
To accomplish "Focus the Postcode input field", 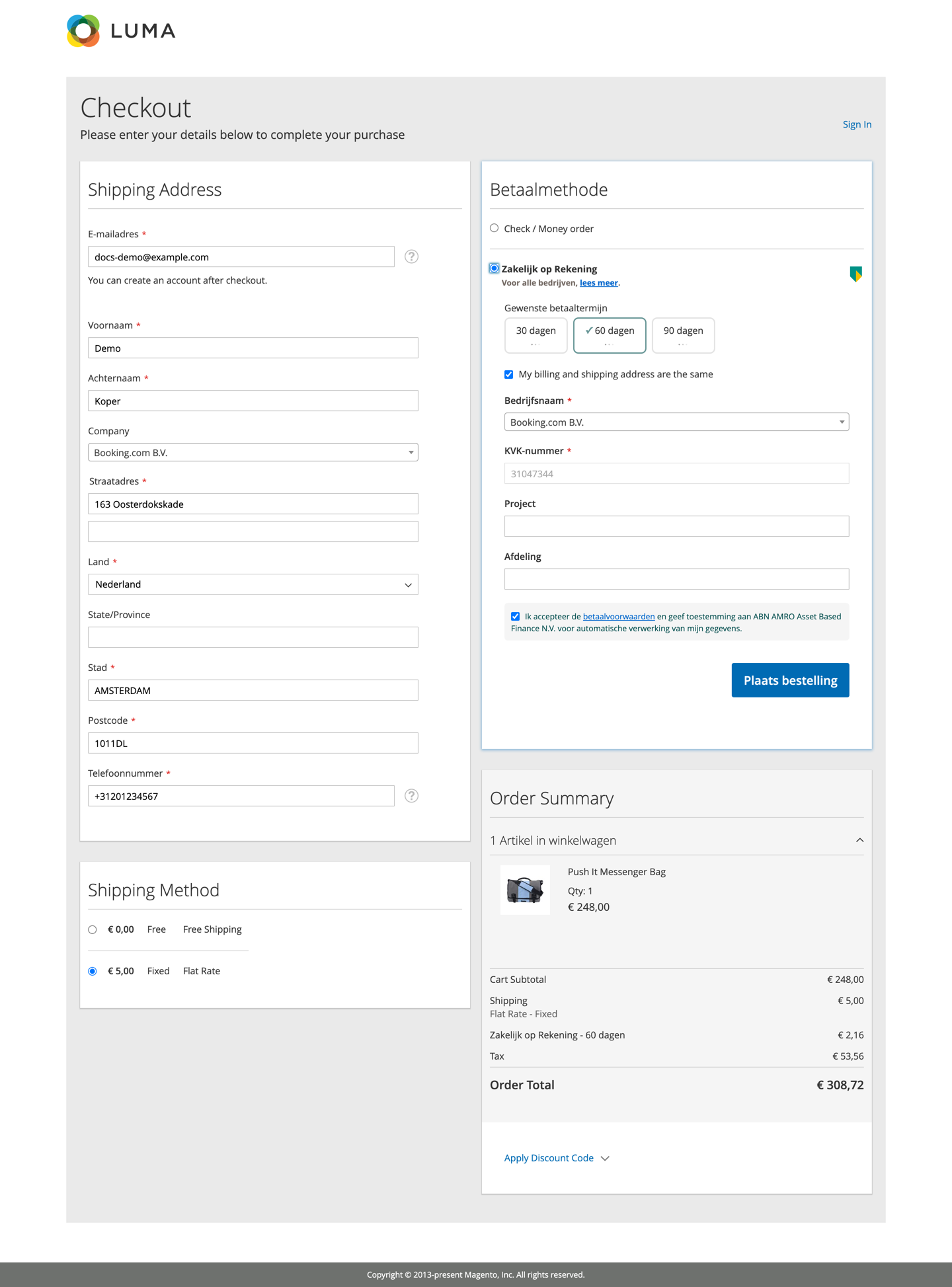I will [x=253, y=743].
